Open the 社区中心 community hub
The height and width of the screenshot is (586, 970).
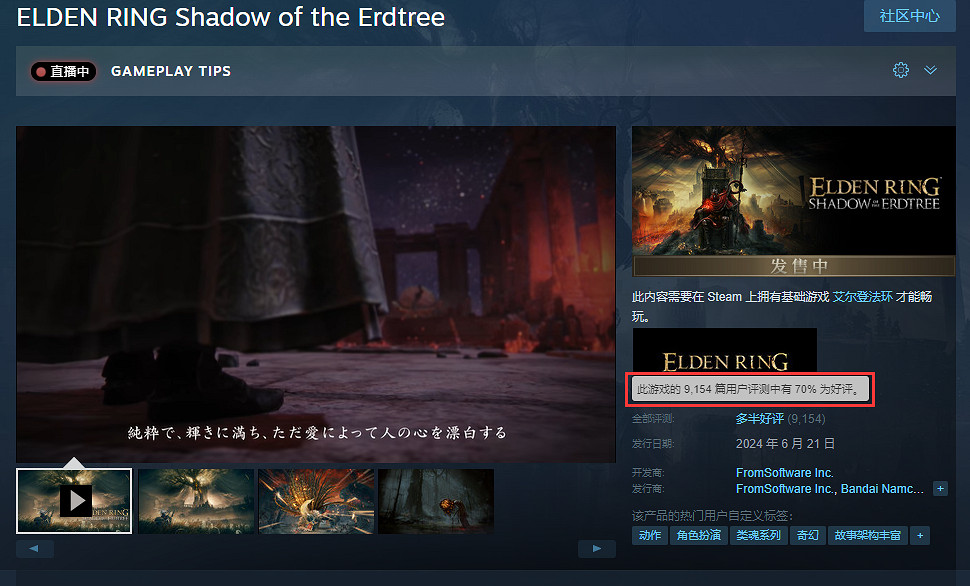coord(909,15)
